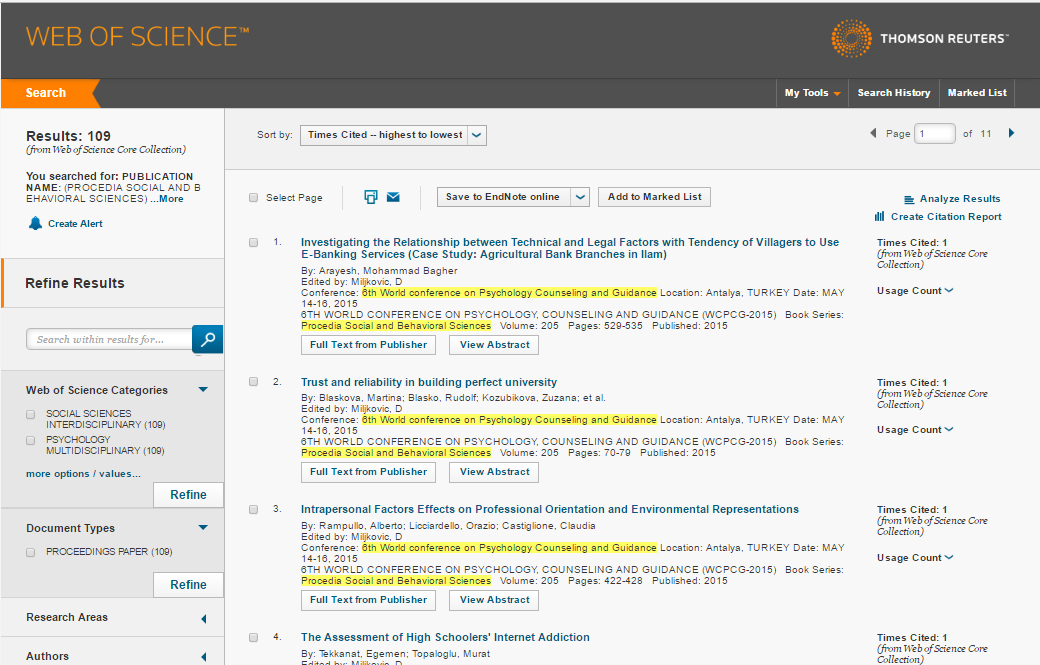Image resolution: width=1040 pixels, height=665 pixels.
Task: Expand the Authors section
Action: 204,657
